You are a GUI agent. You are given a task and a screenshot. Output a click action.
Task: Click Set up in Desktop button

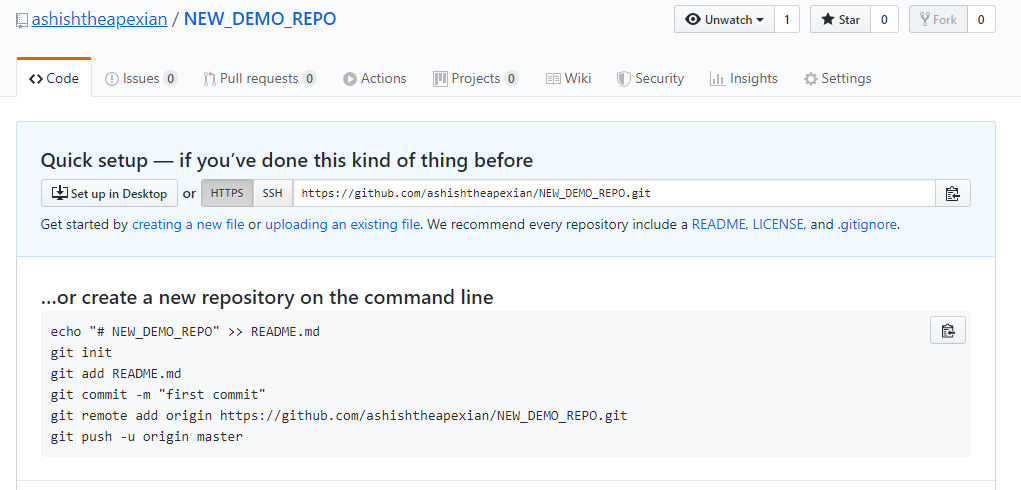[110, 193]
